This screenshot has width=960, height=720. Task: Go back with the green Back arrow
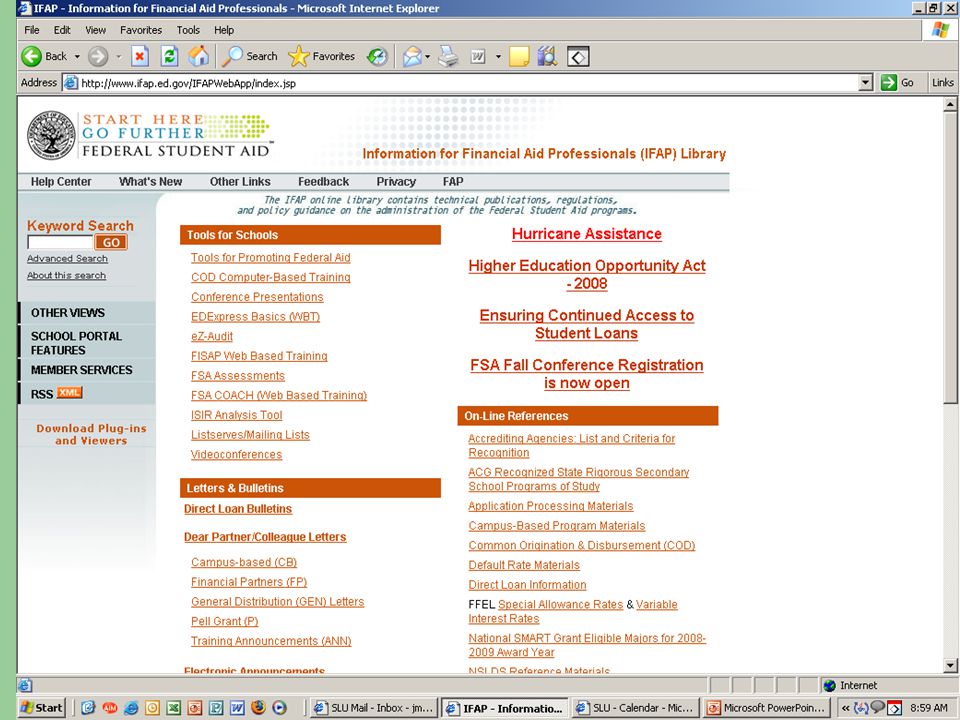click(x=31, y=56)
